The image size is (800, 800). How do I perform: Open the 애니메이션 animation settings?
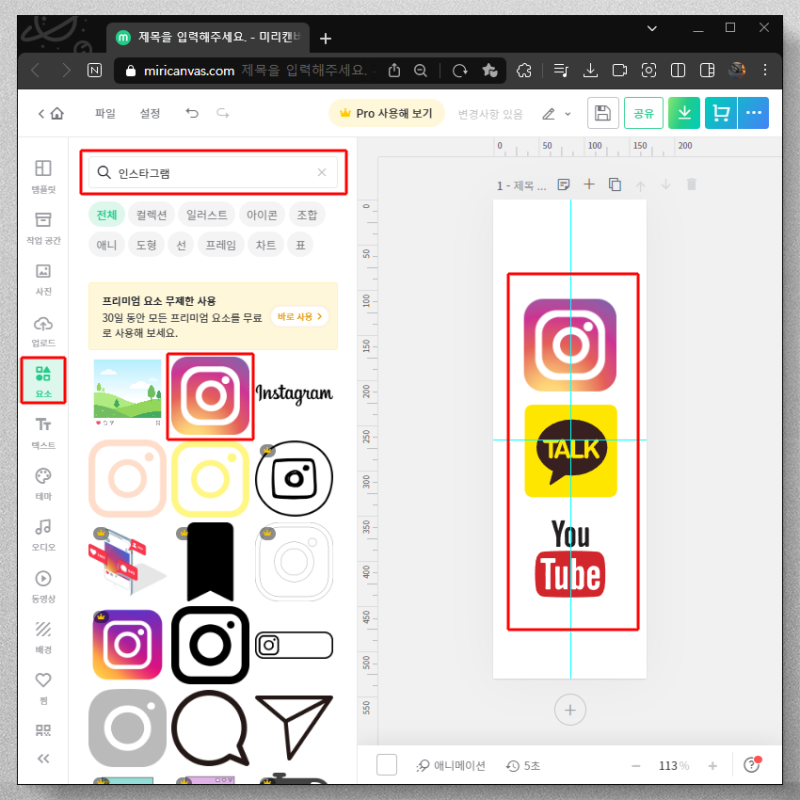(x=451, y=765)
